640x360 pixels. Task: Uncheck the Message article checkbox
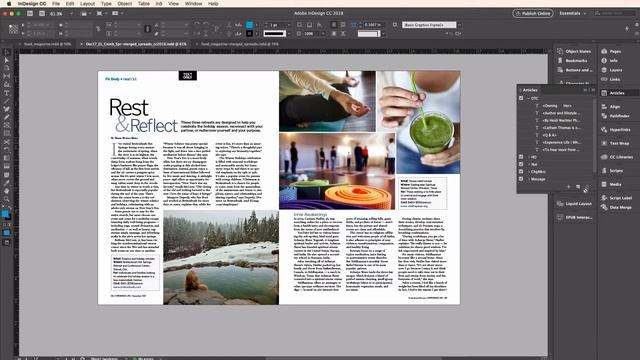[521, 179]
